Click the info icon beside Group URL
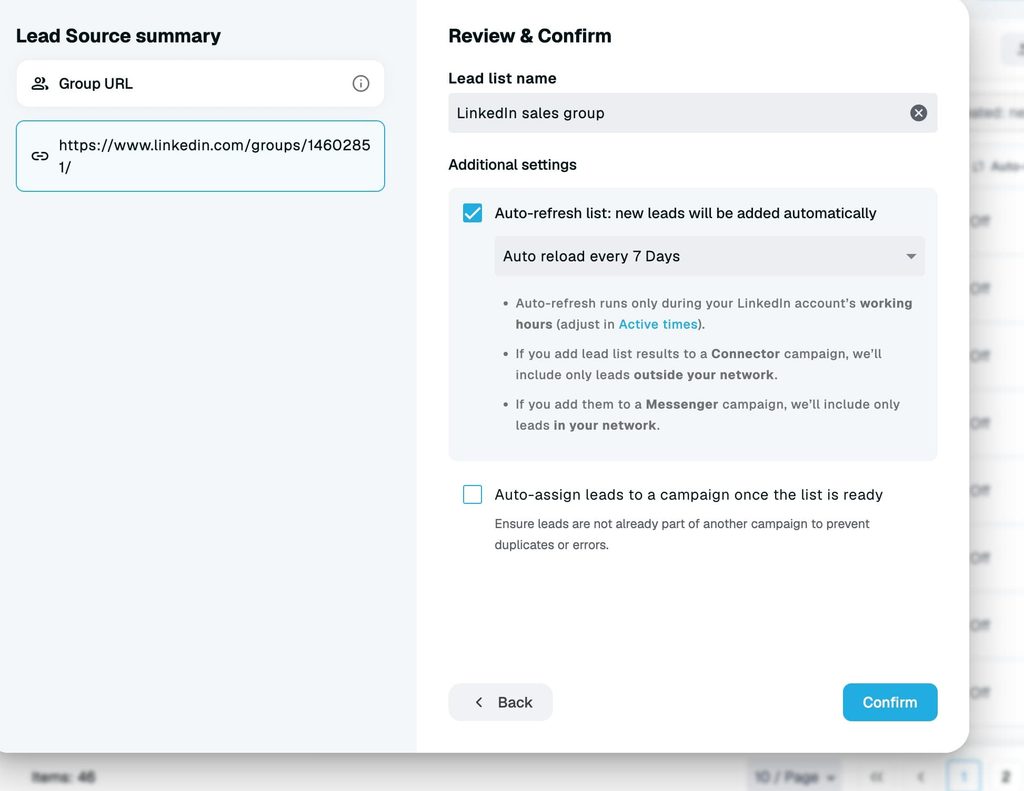This screenshot has height=791, width=1024. click(360, 84)
